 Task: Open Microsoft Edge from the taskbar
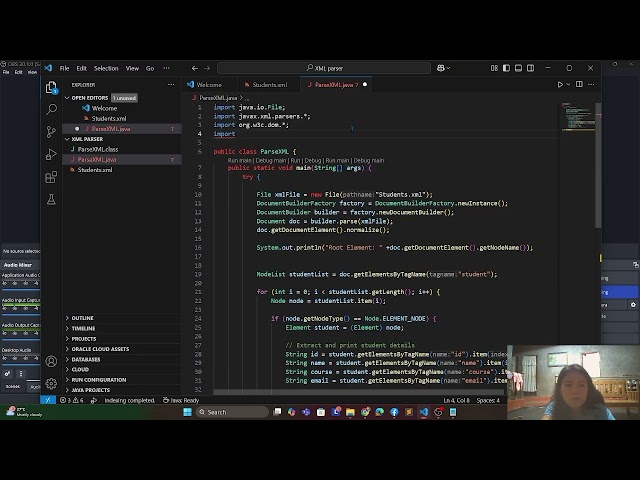[380, 412]
